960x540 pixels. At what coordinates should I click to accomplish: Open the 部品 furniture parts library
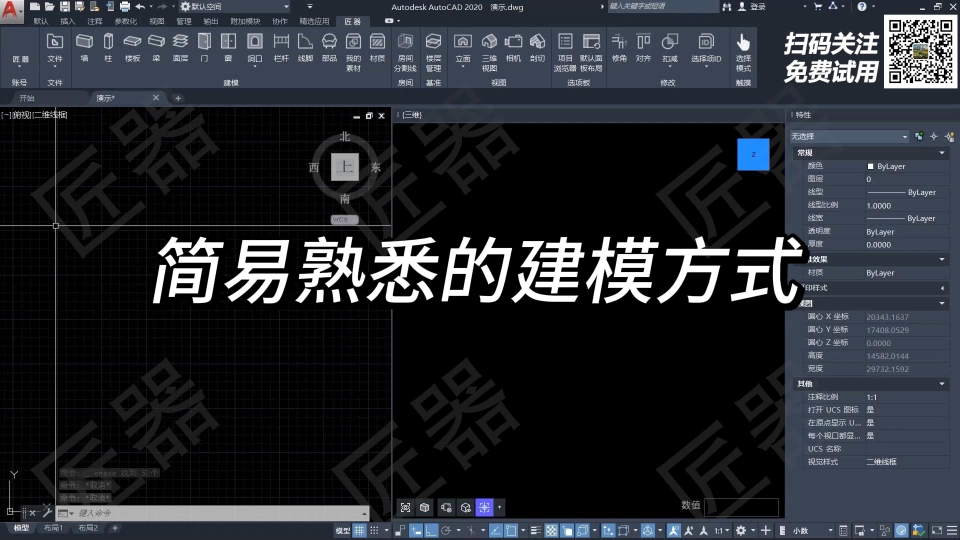click(x=329, y=48)
